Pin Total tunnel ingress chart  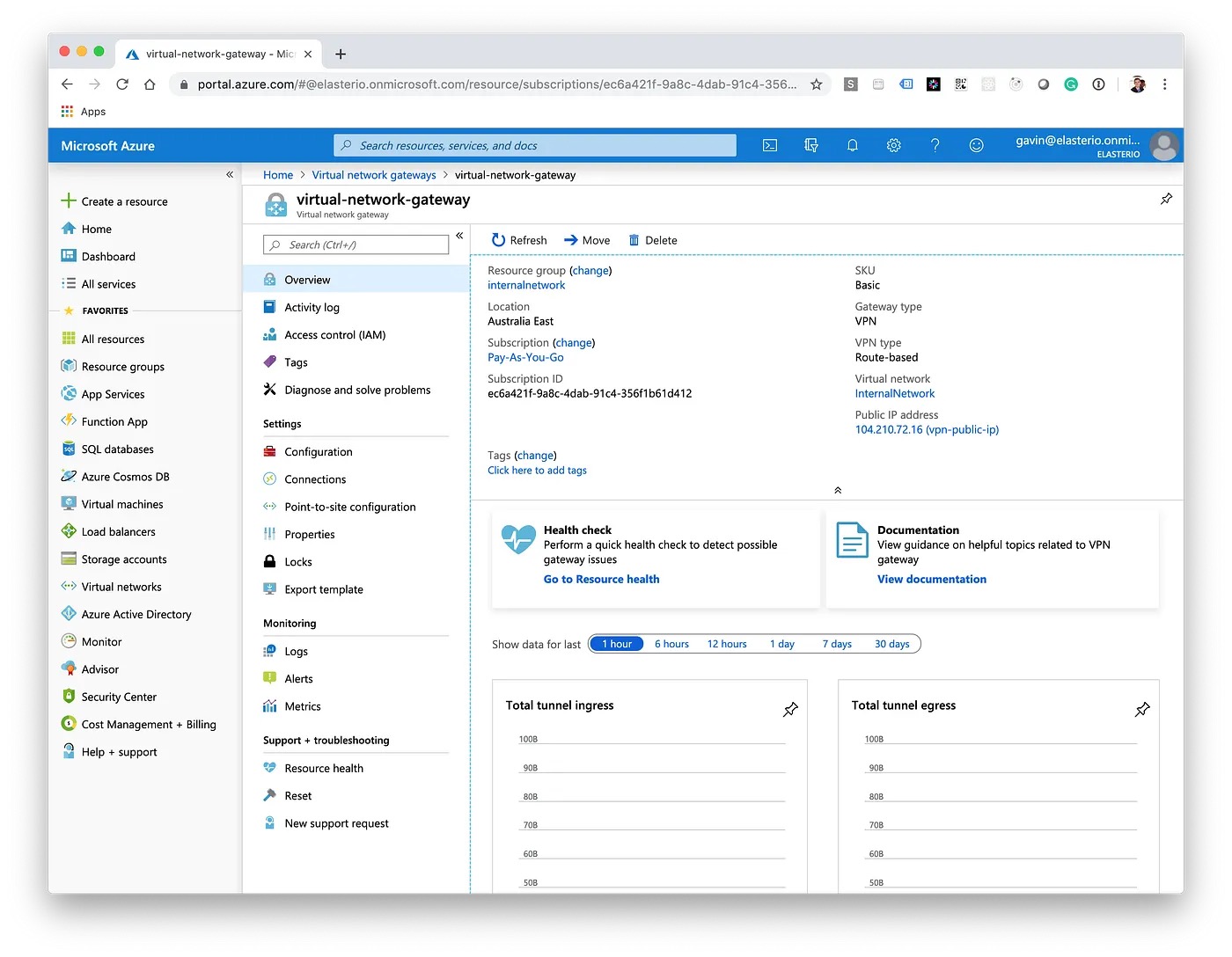coord(790,709)
